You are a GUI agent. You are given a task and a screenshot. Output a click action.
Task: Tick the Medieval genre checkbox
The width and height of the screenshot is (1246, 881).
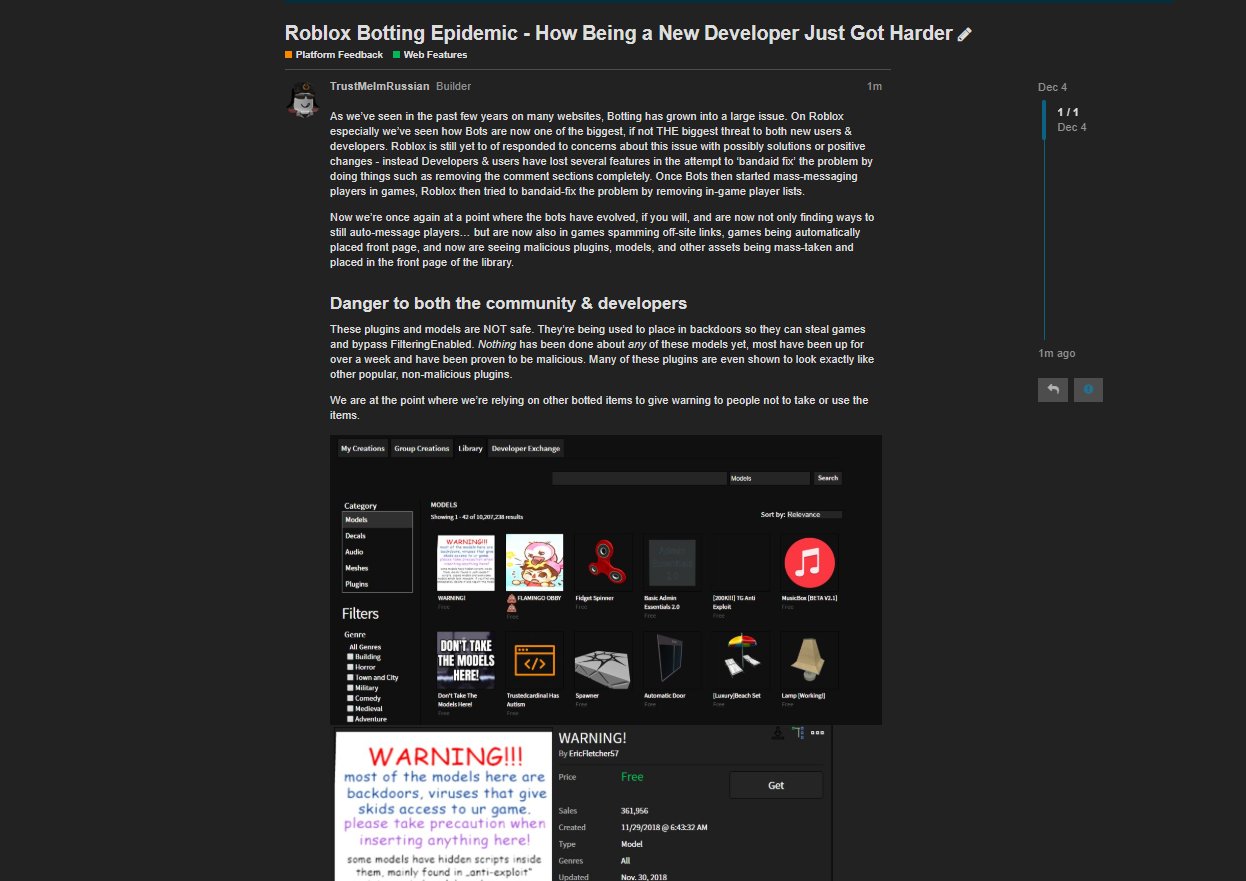click(350, 708)
